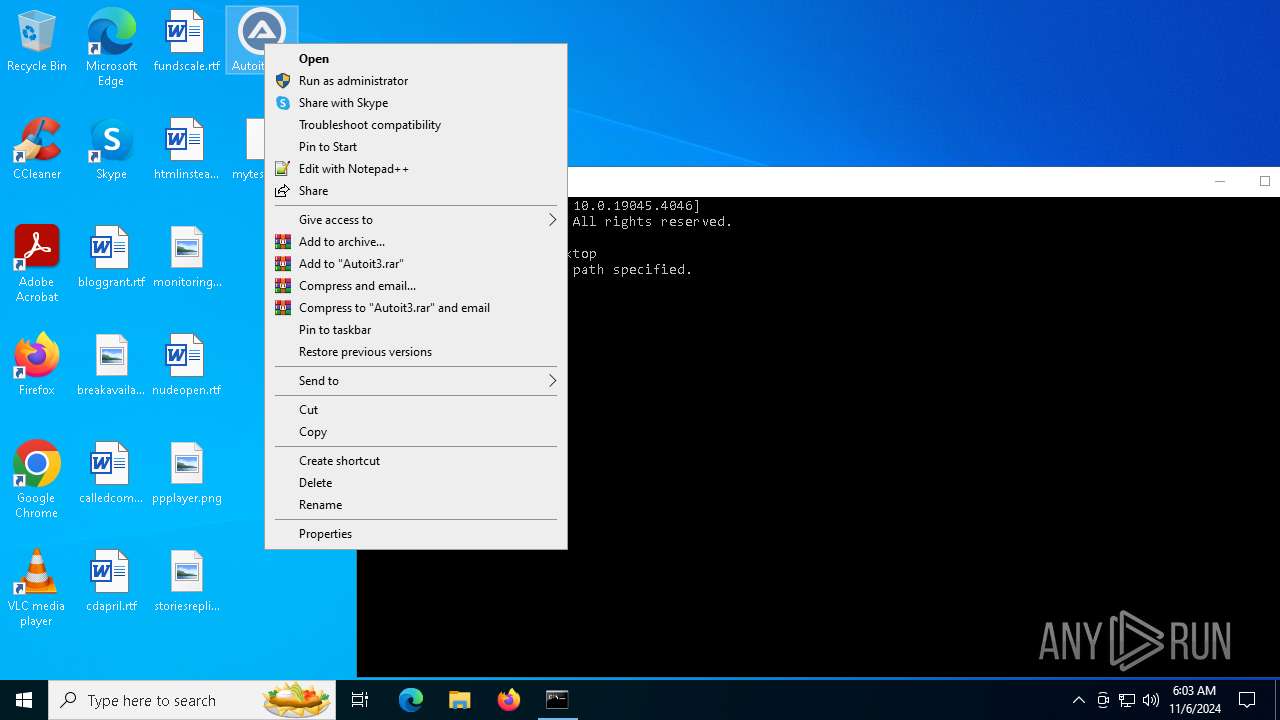The width and height of the screenshot is (1280, 720).
Task: Click the Share menu entry
Action: [416, 191]
